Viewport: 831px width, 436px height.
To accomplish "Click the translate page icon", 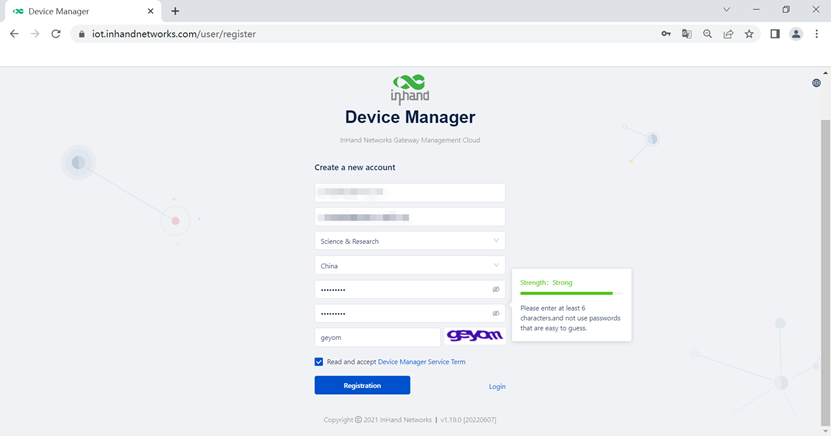I will 686,34.
